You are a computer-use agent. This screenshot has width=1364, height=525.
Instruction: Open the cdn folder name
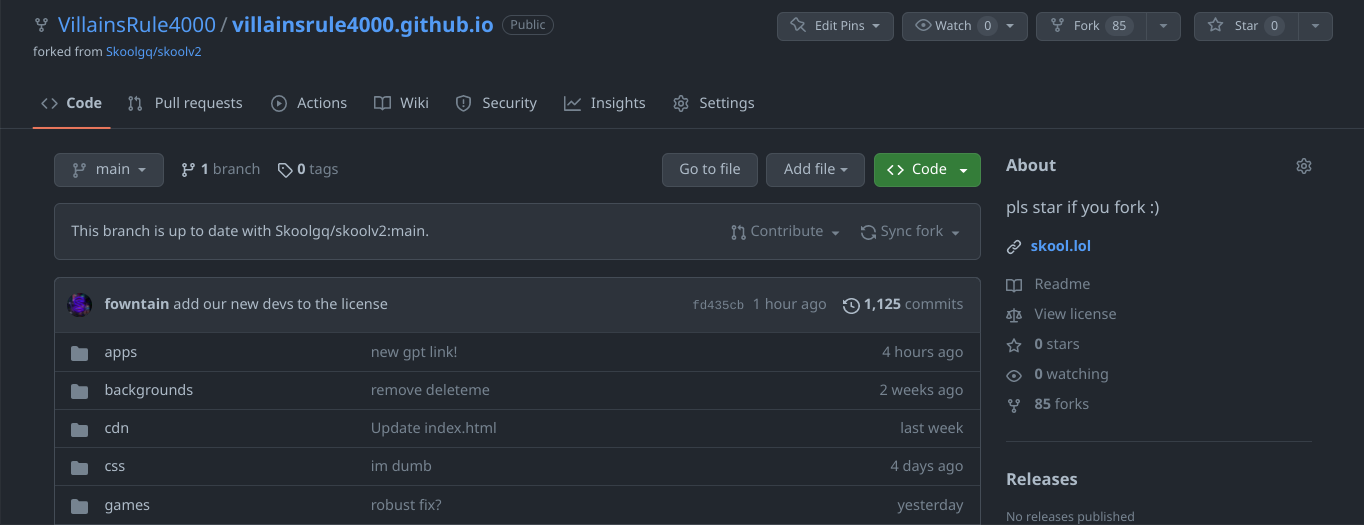pos(117,428)
